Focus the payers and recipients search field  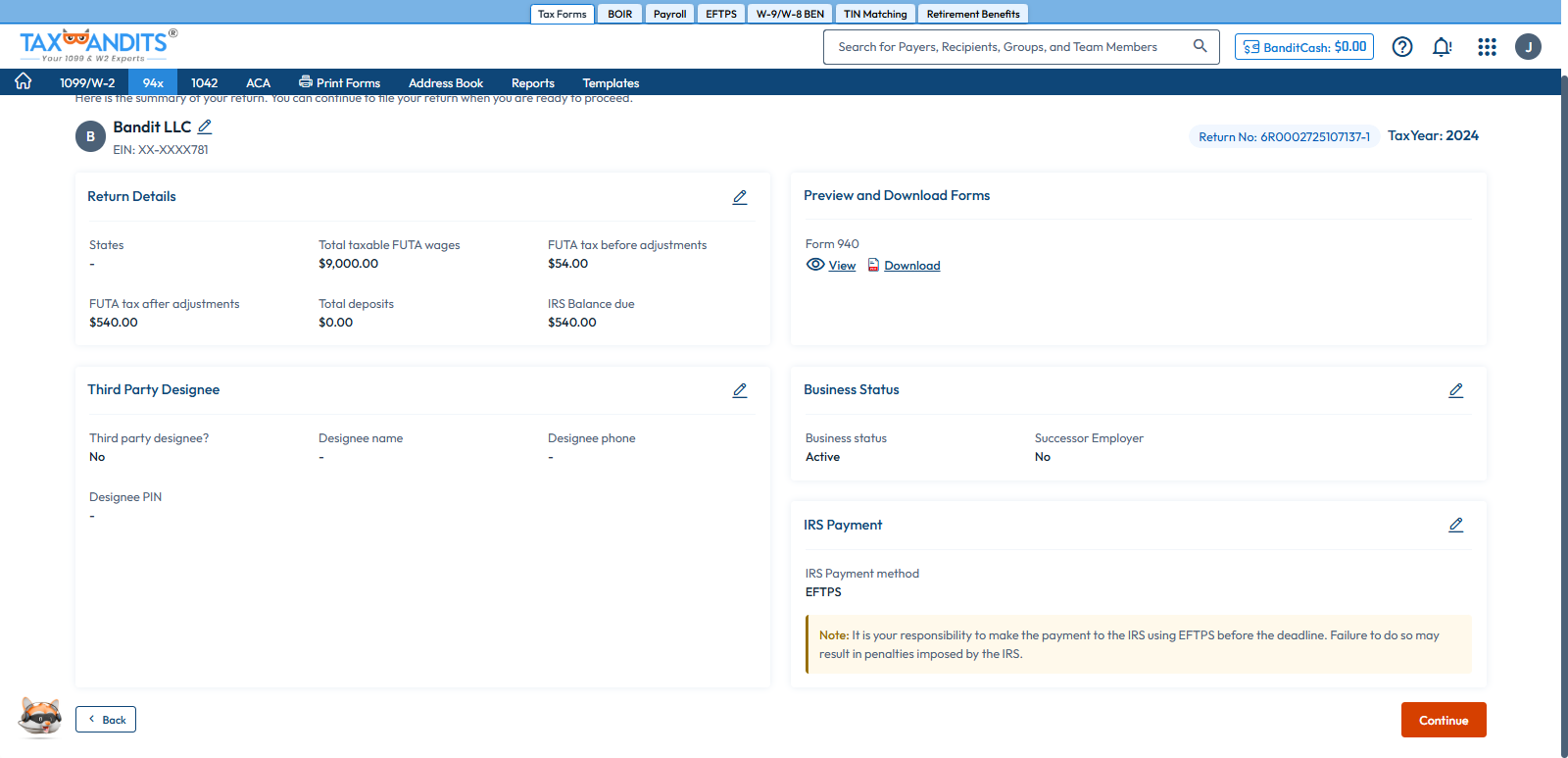coord(1009,47)
